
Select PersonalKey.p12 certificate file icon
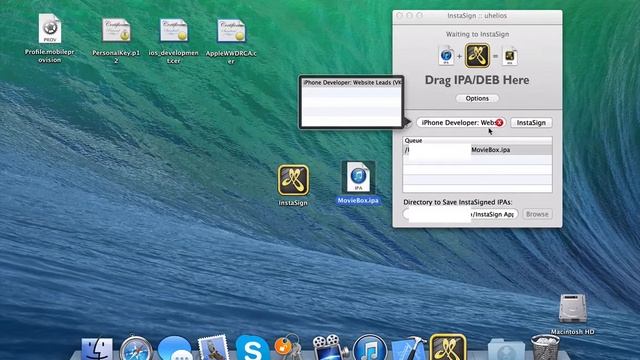pyautogui.click(x=116, y=30)
